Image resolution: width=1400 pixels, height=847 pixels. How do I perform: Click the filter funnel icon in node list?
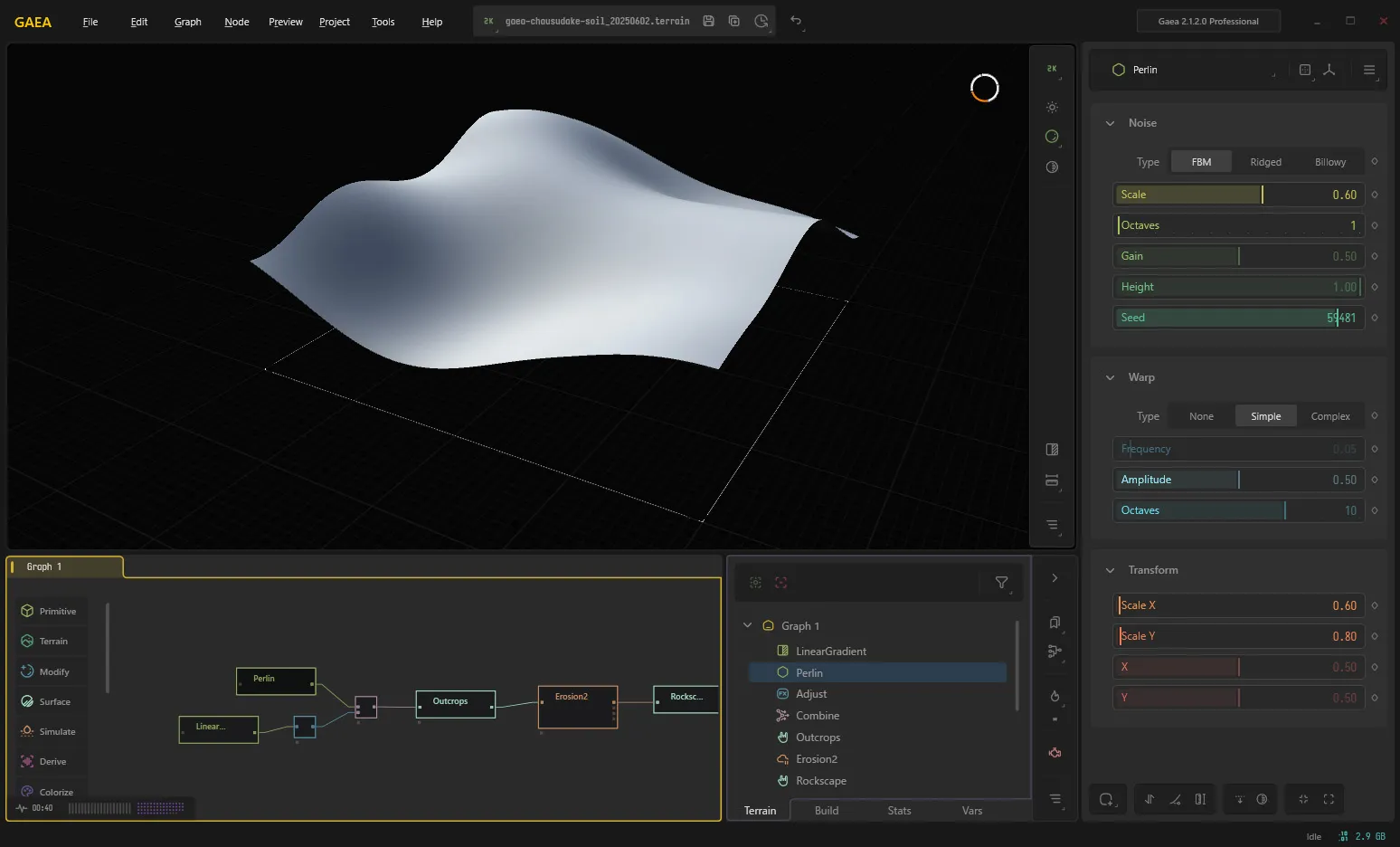pos(1001,583)
